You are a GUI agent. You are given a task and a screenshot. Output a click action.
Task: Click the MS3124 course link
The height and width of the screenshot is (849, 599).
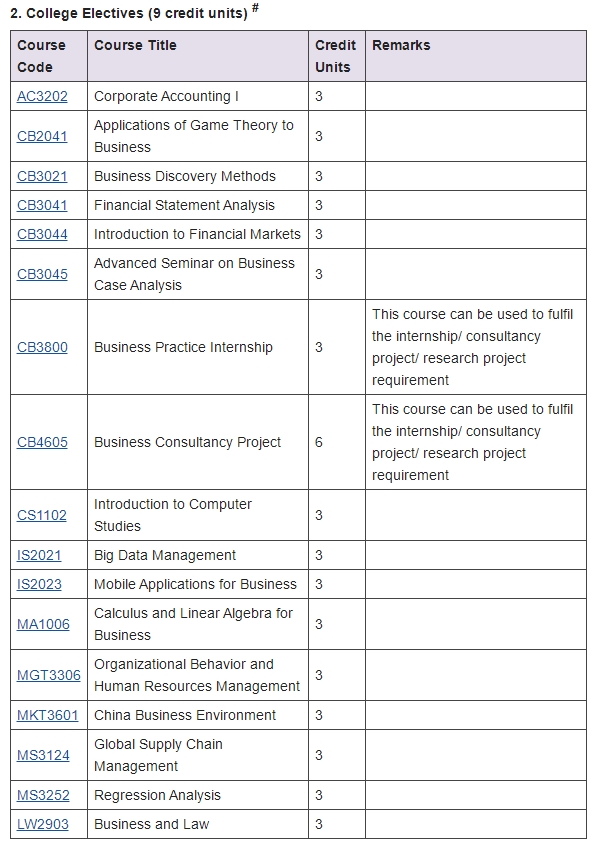coord(43,755)
